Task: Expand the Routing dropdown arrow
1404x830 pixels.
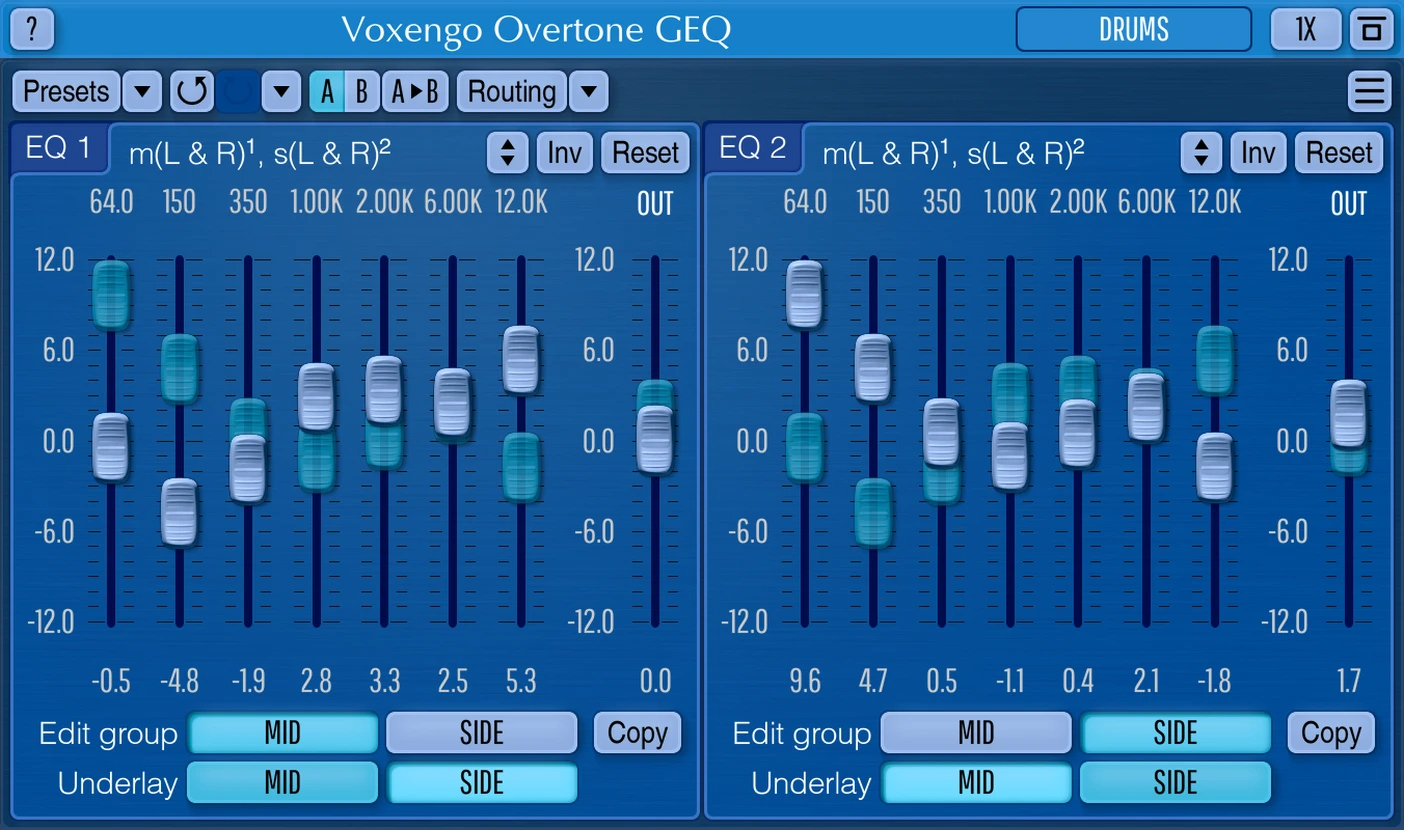Action: pos(589,92)
